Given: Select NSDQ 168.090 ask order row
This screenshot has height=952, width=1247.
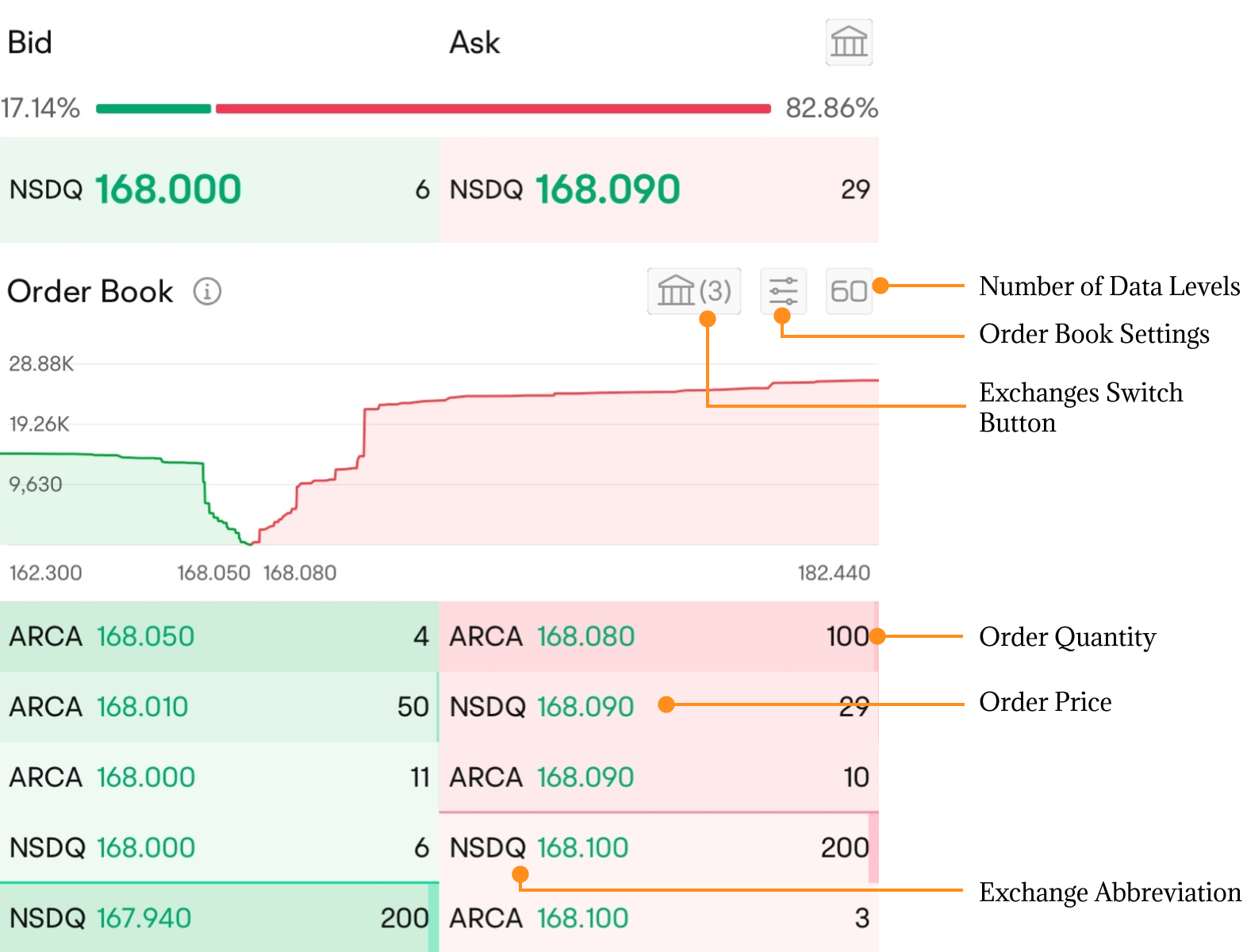Looking at the screenshot, I should tap(555, 707).
